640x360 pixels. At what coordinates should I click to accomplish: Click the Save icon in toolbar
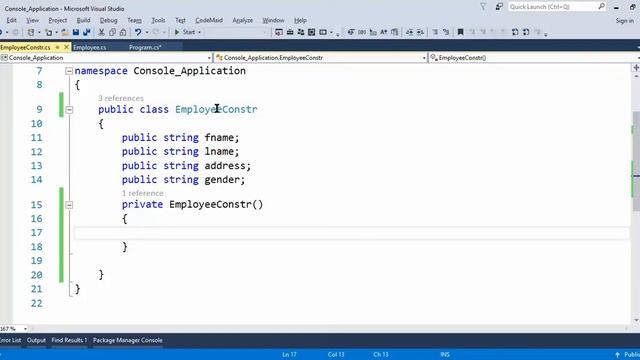point(76,32)
